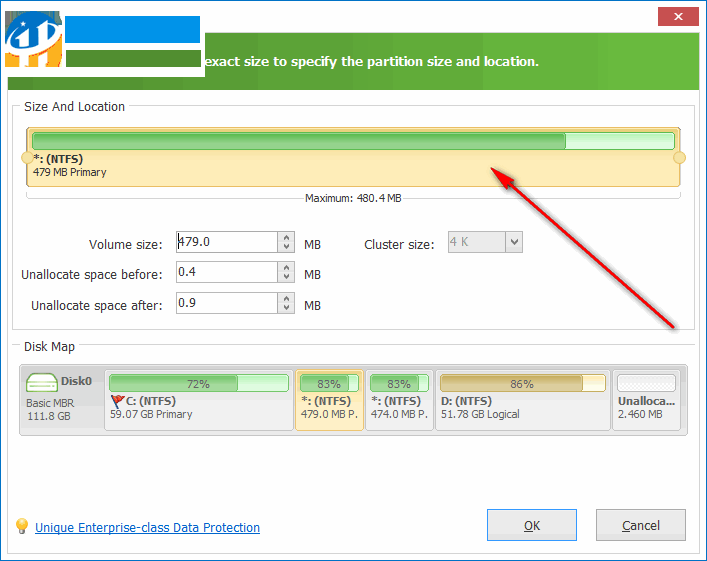Select D: (NTFS) 51.78 GB Logical partition
This screenshot has width=707, height=561.
click(523, 400)
